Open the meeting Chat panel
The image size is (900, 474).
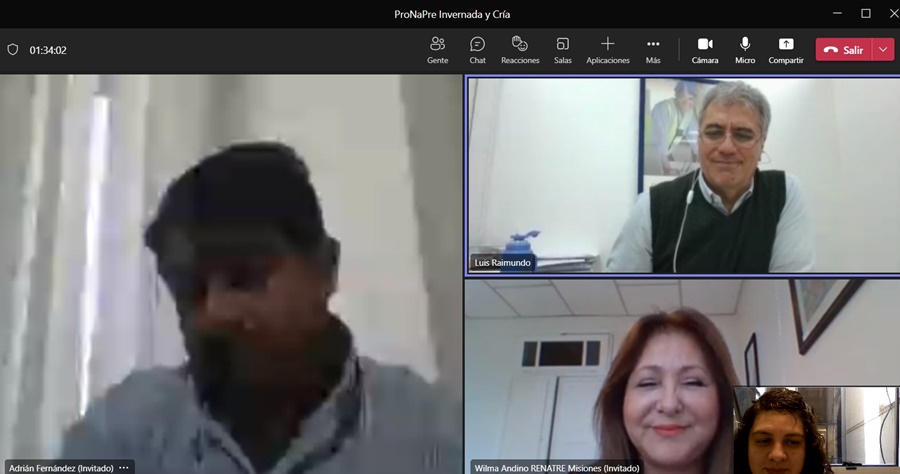(477, 50)
